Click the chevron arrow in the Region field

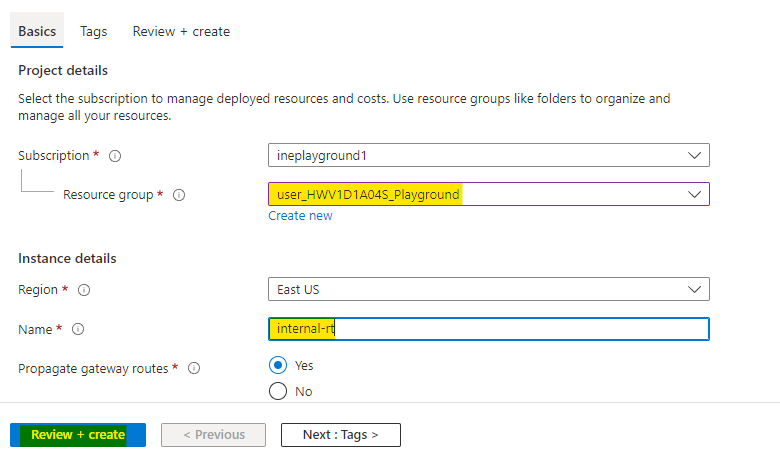(x=694, y=289)
